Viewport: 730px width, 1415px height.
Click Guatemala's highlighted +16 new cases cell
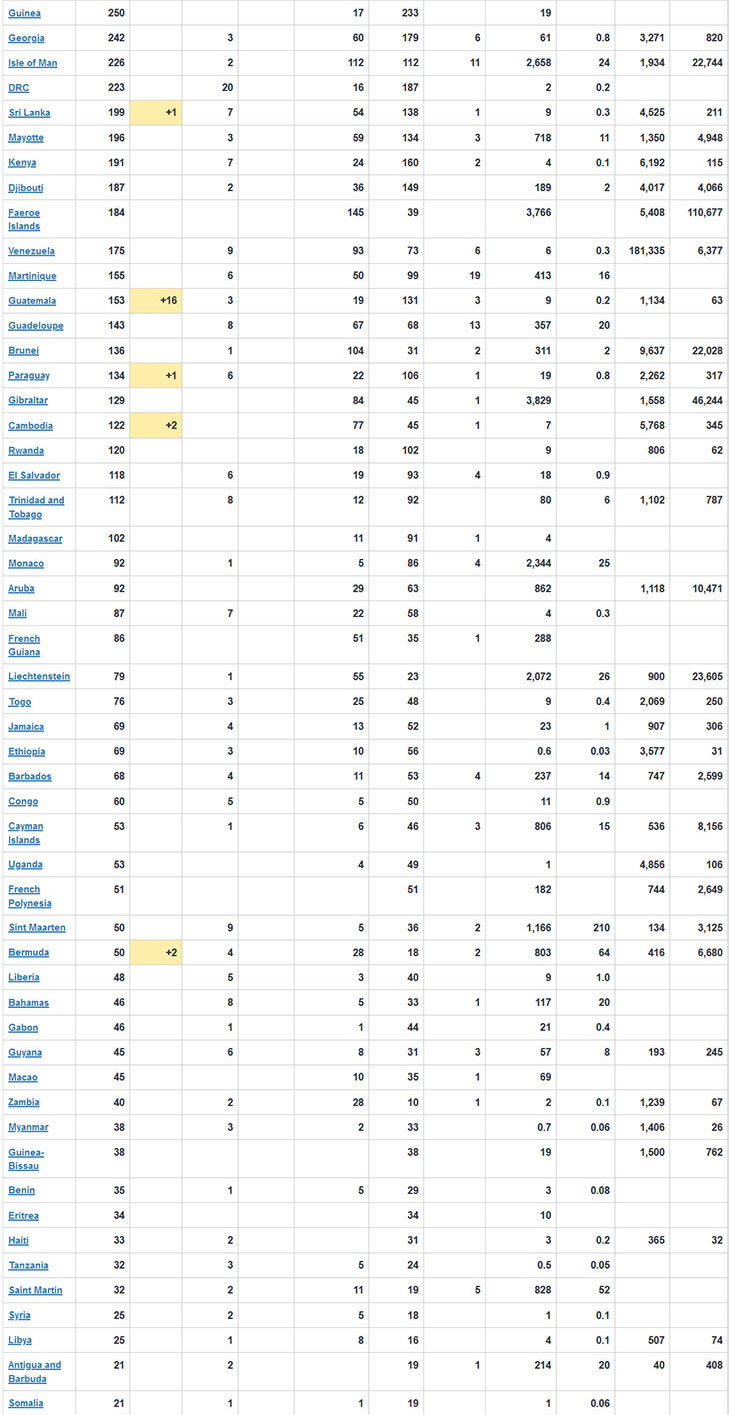pyautogui.click(x=156, y=301)
